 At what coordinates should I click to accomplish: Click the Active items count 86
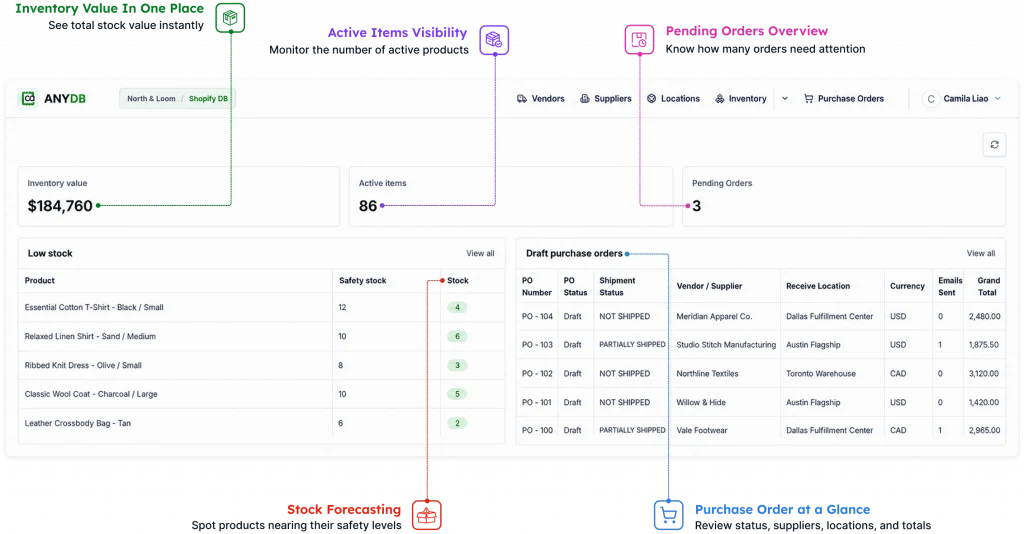pos(368,206)
